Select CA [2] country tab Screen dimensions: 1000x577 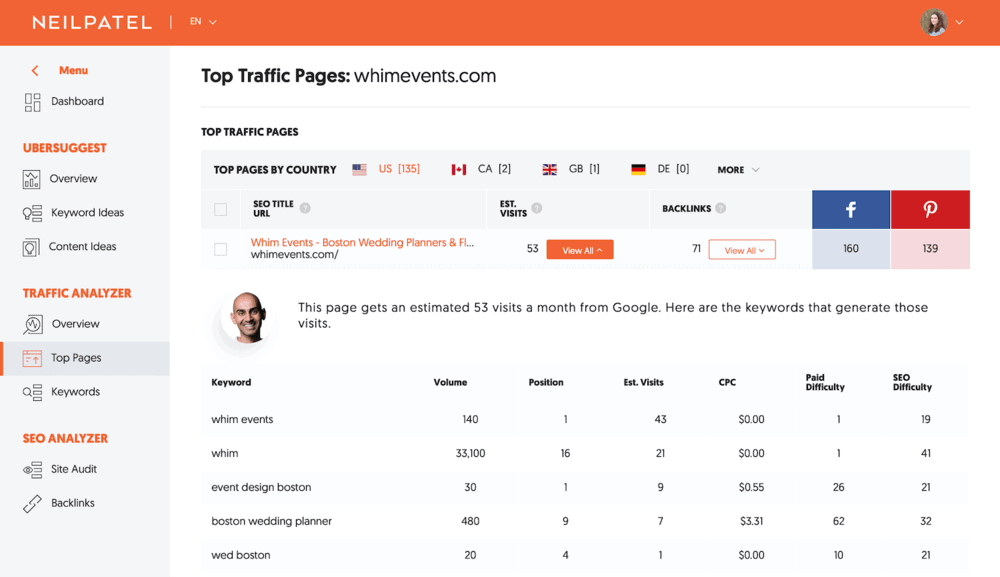coord(494,169)
